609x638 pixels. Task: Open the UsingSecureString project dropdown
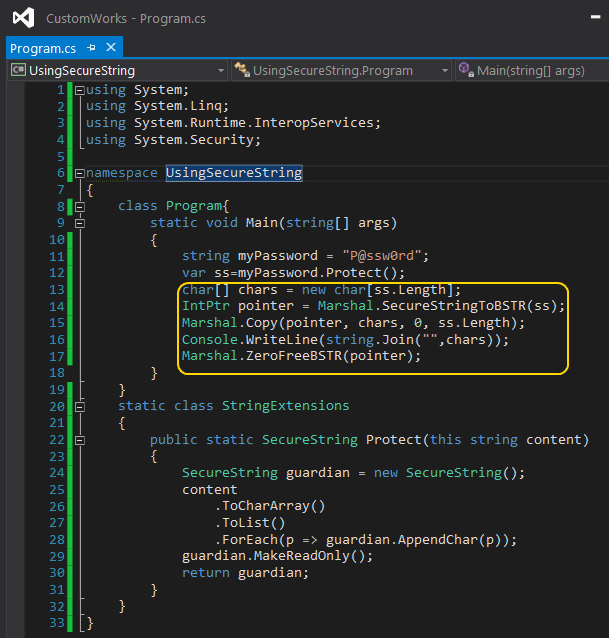[x=115, y=70]
